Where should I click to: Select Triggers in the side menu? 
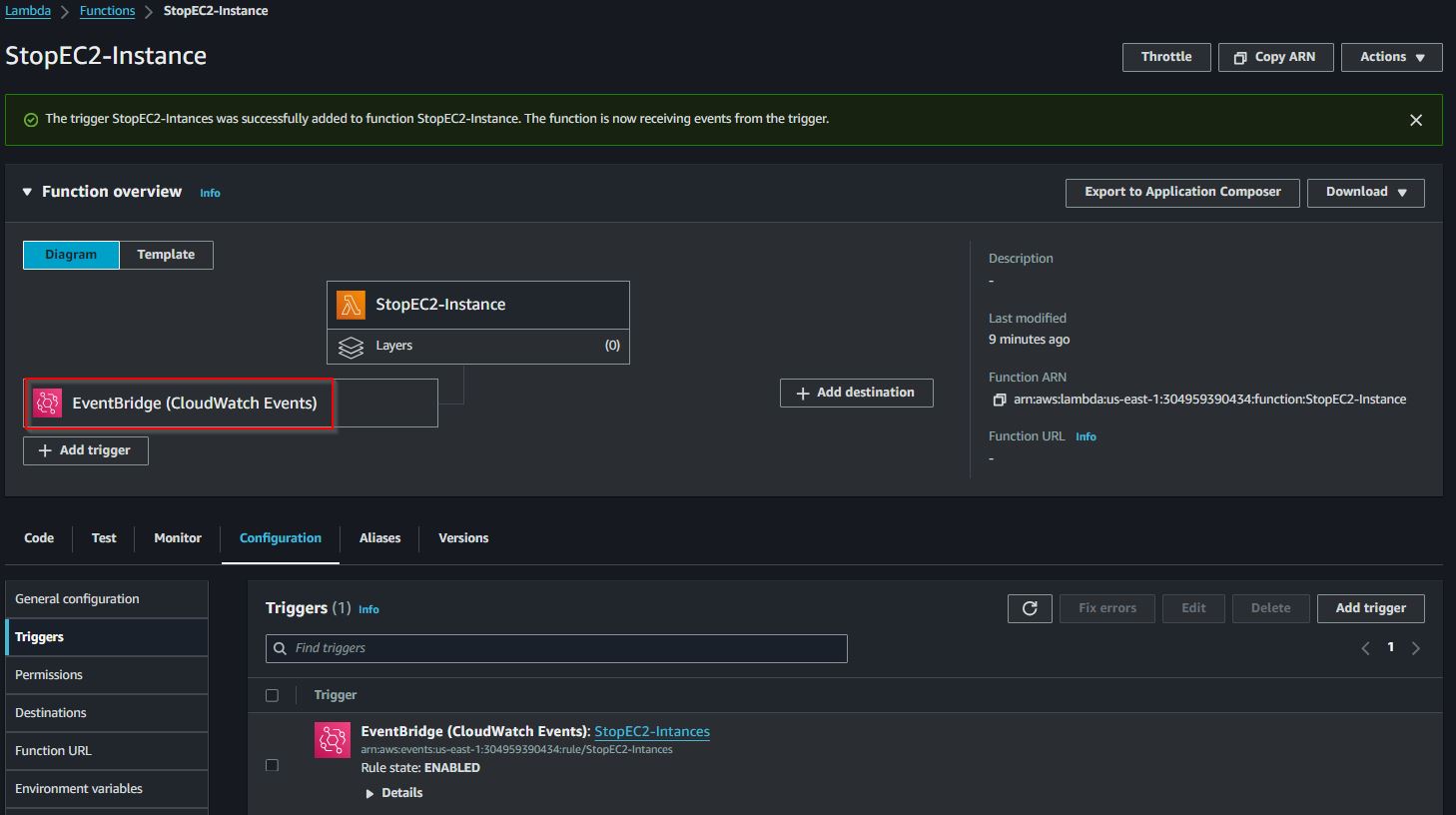point(107,637)
